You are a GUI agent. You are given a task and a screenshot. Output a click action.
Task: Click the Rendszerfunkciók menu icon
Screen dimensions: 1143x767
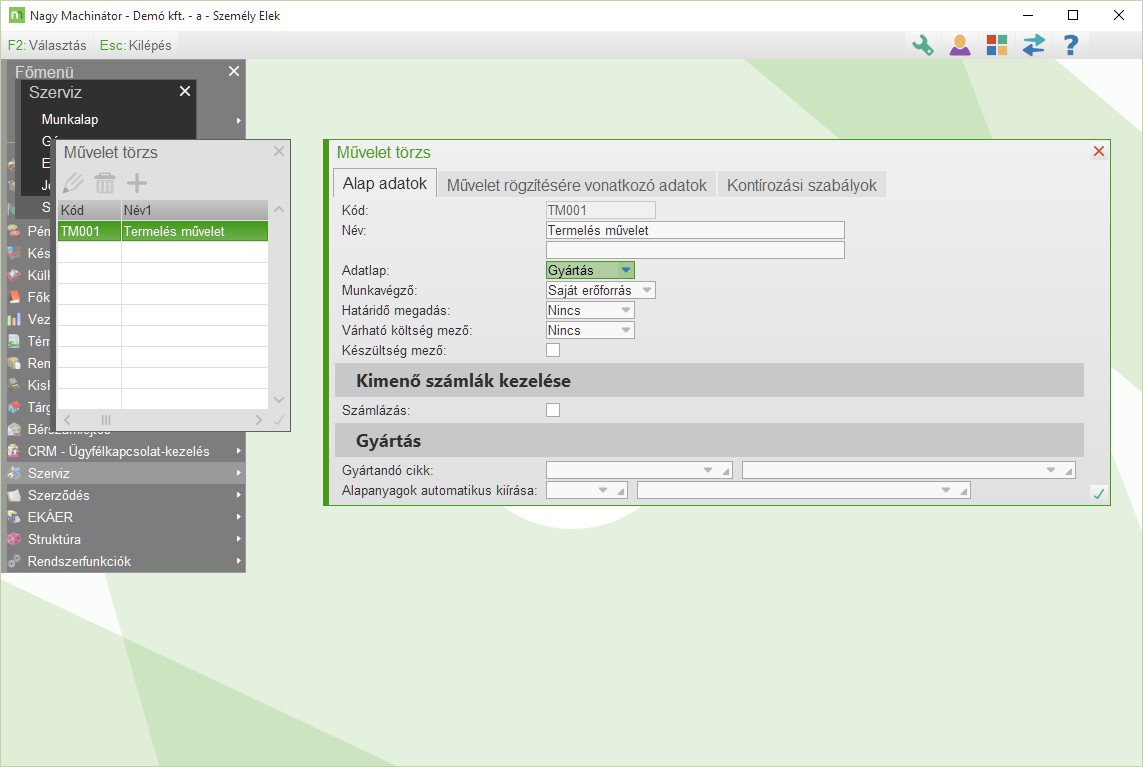(14, 561)
